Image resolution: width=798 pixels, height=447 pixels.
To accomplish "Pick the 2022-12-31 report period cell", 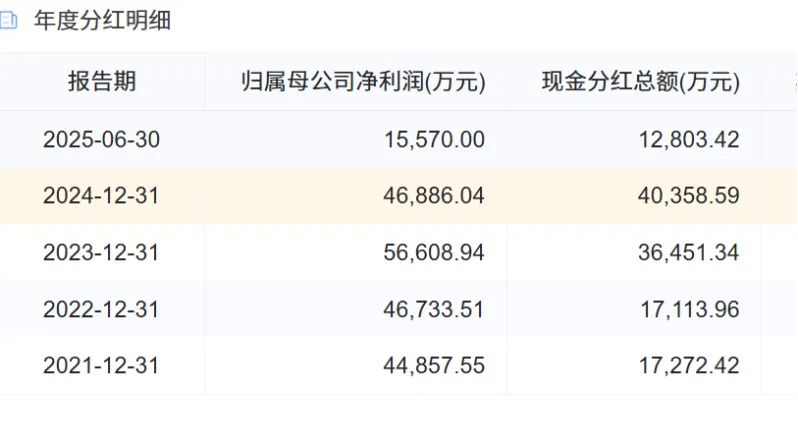I will coord(101,310).
